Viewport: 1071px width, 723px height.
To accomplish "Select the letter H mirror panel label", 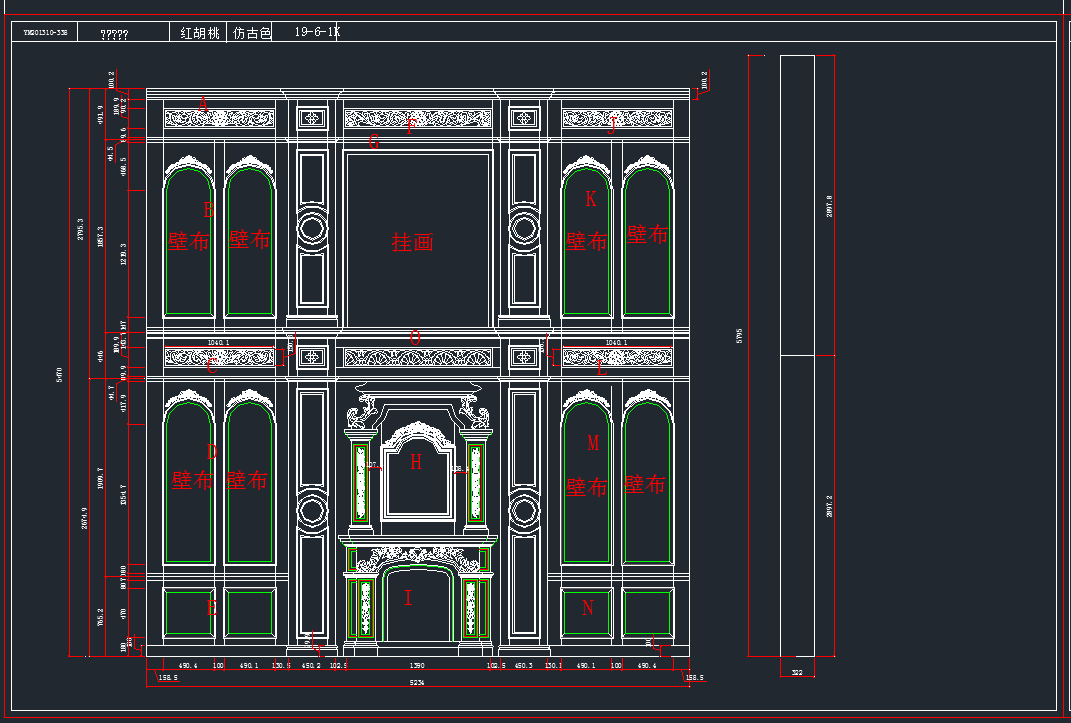I will coord(416,462).
